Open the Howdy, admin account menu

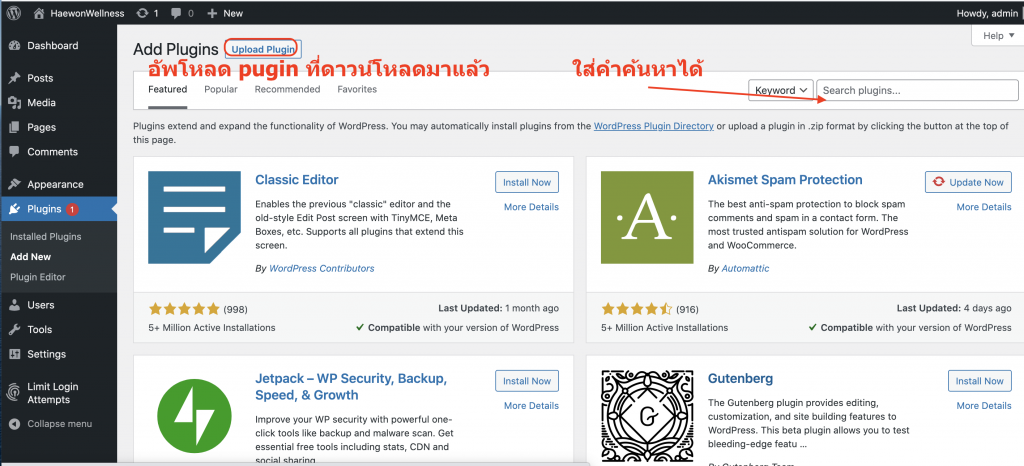click(x=986, y=13)
